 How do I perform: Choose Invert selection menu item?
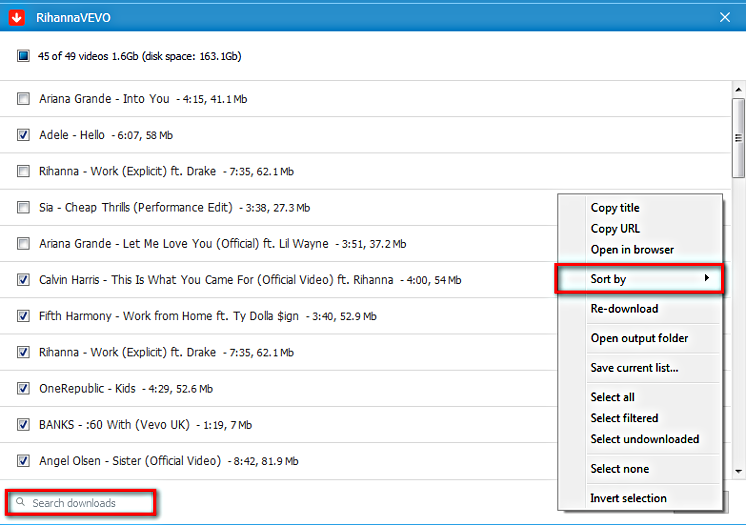628,498
